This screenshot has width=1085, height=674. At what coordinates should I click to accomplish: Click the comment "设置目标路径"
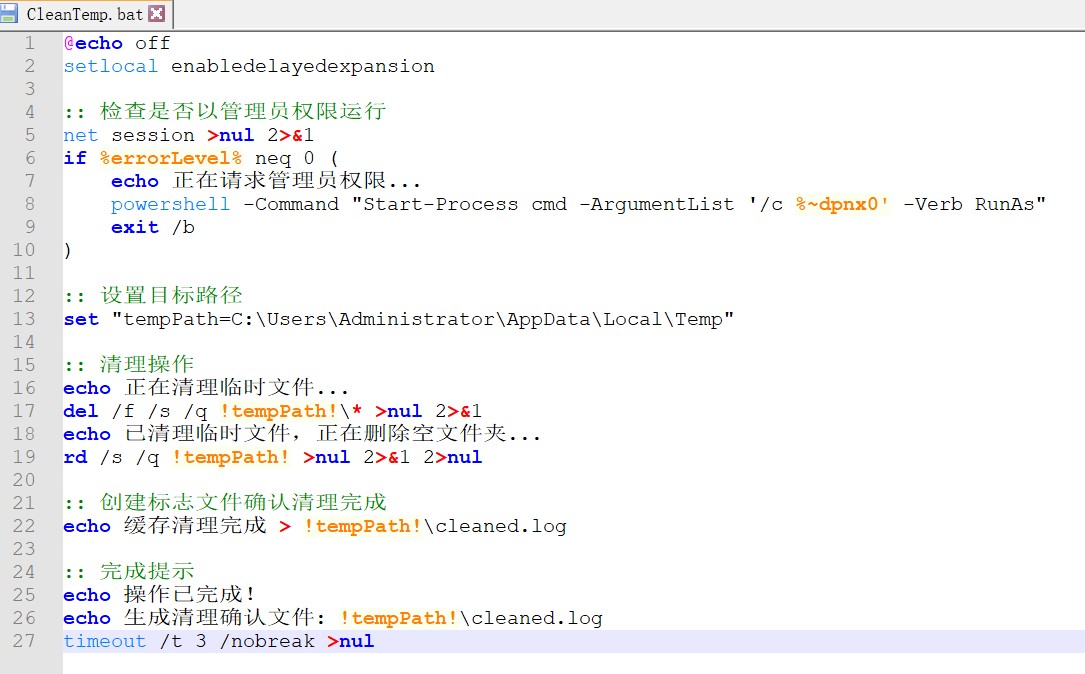171,296
